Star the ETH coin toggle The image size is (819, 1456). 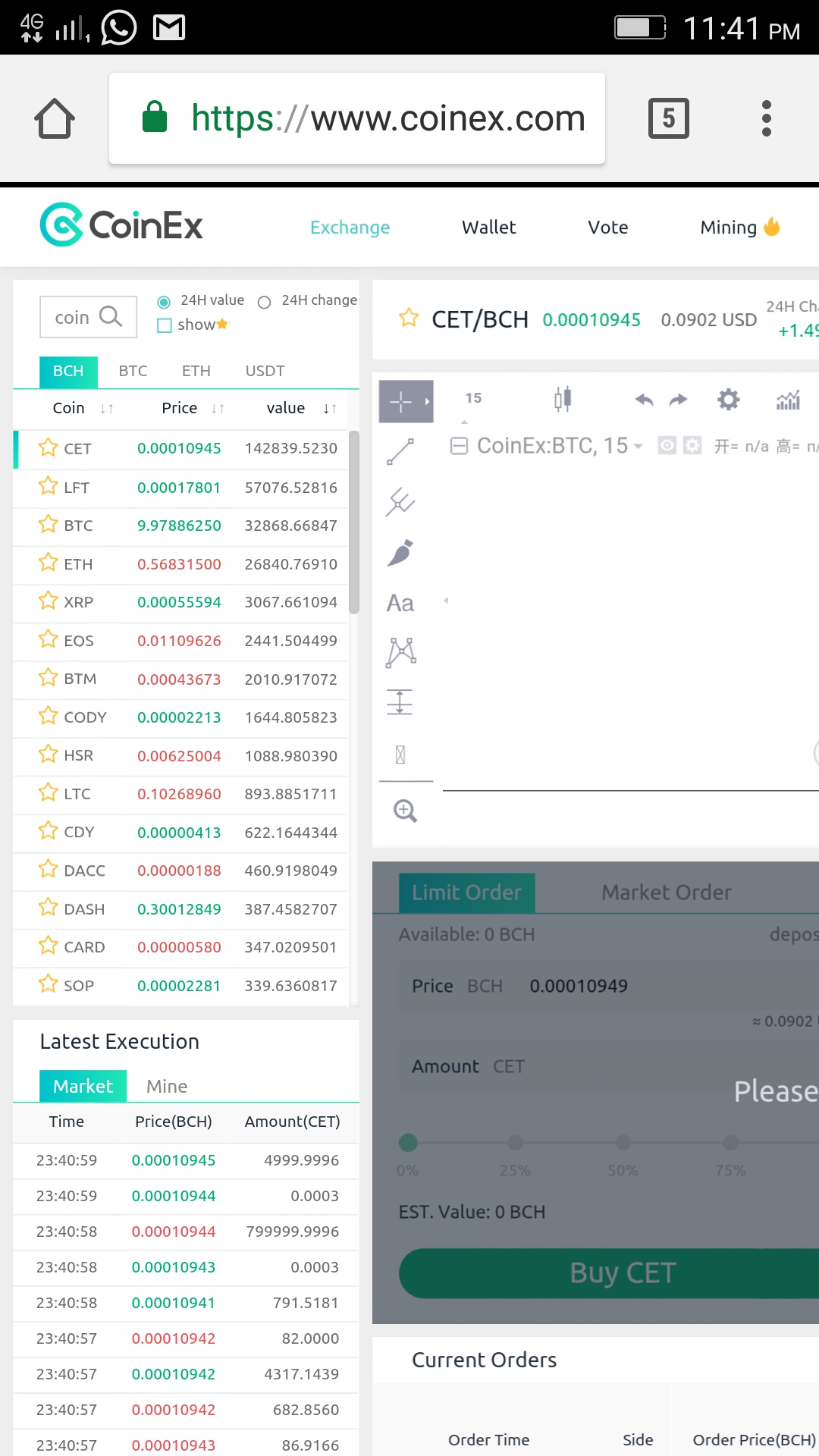point(49,562)
